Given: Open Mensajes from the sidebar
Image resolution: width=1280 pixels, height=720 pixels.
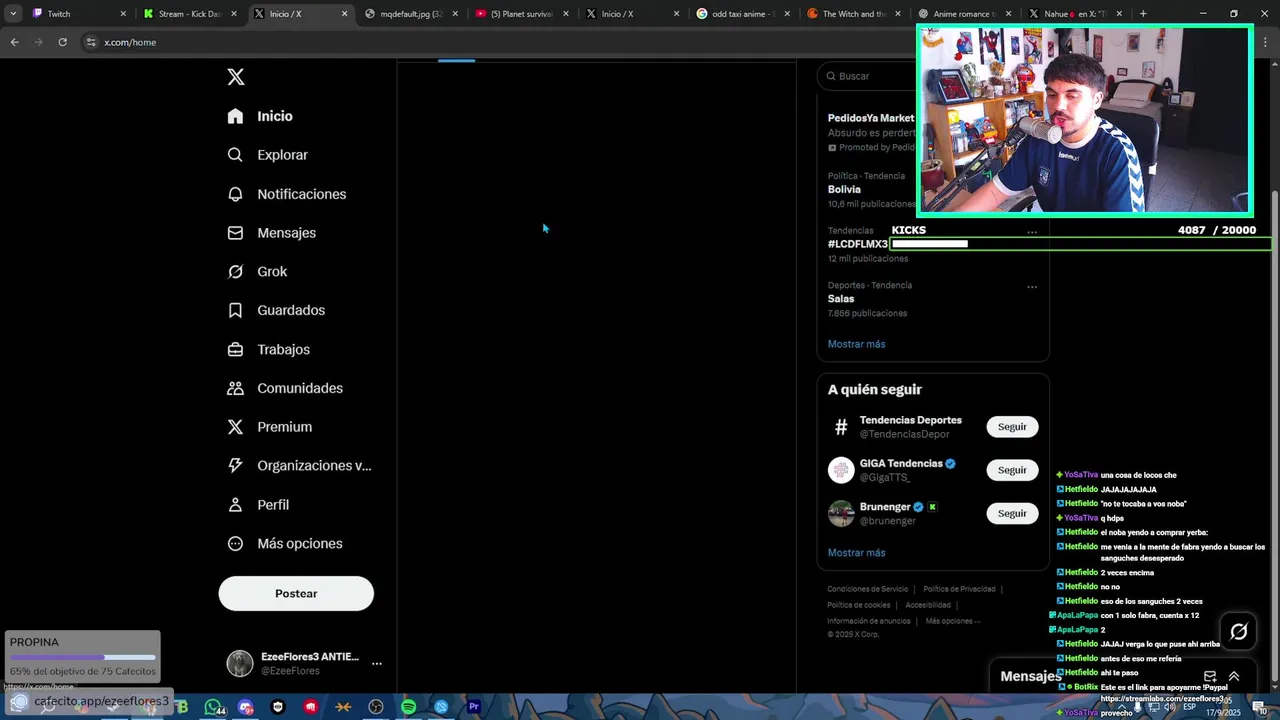Looking at the screenshot, I should [x=271, y=233].
